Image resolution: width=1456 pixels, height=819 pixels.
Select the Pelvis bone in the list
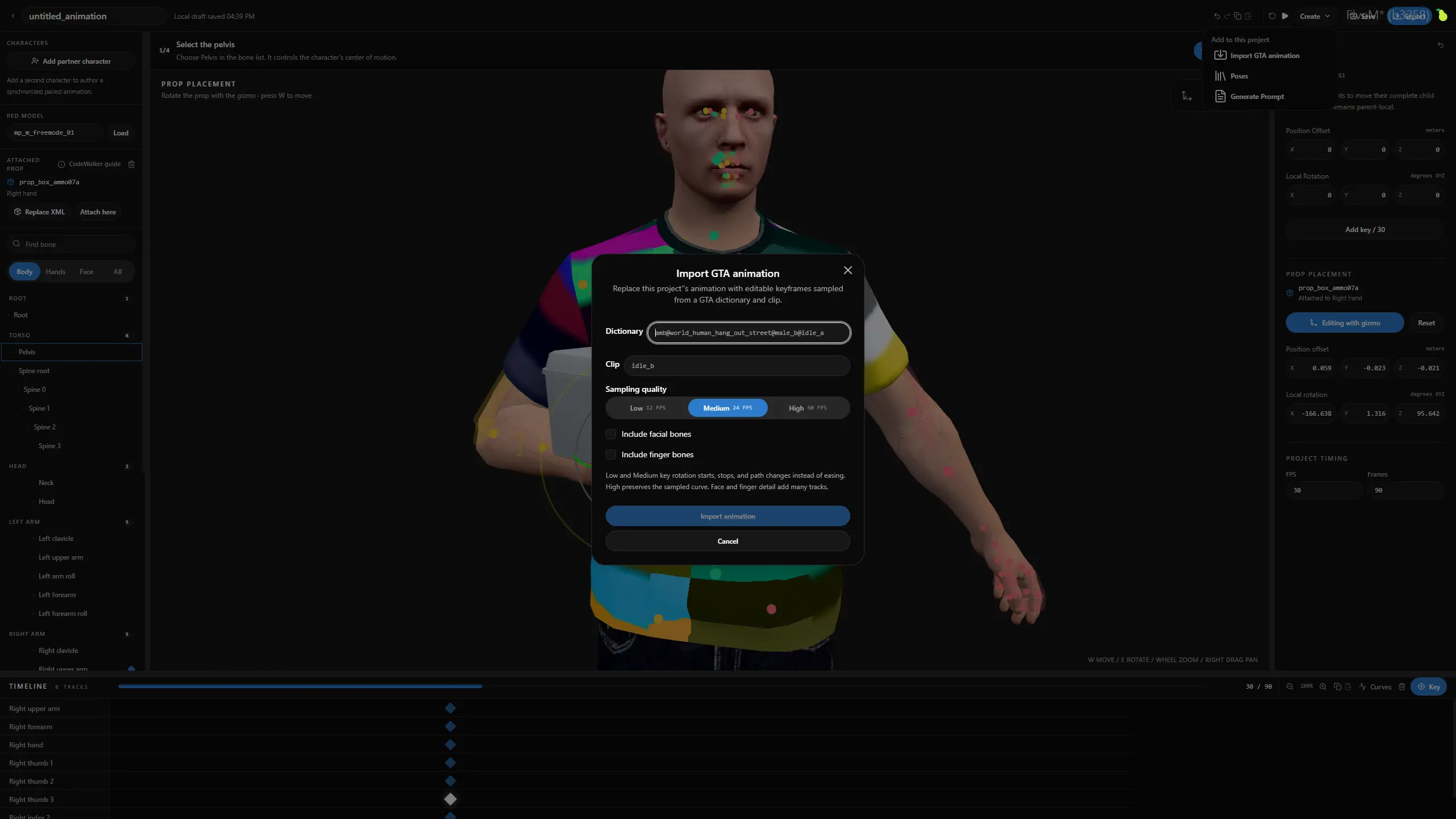[72, 352]
